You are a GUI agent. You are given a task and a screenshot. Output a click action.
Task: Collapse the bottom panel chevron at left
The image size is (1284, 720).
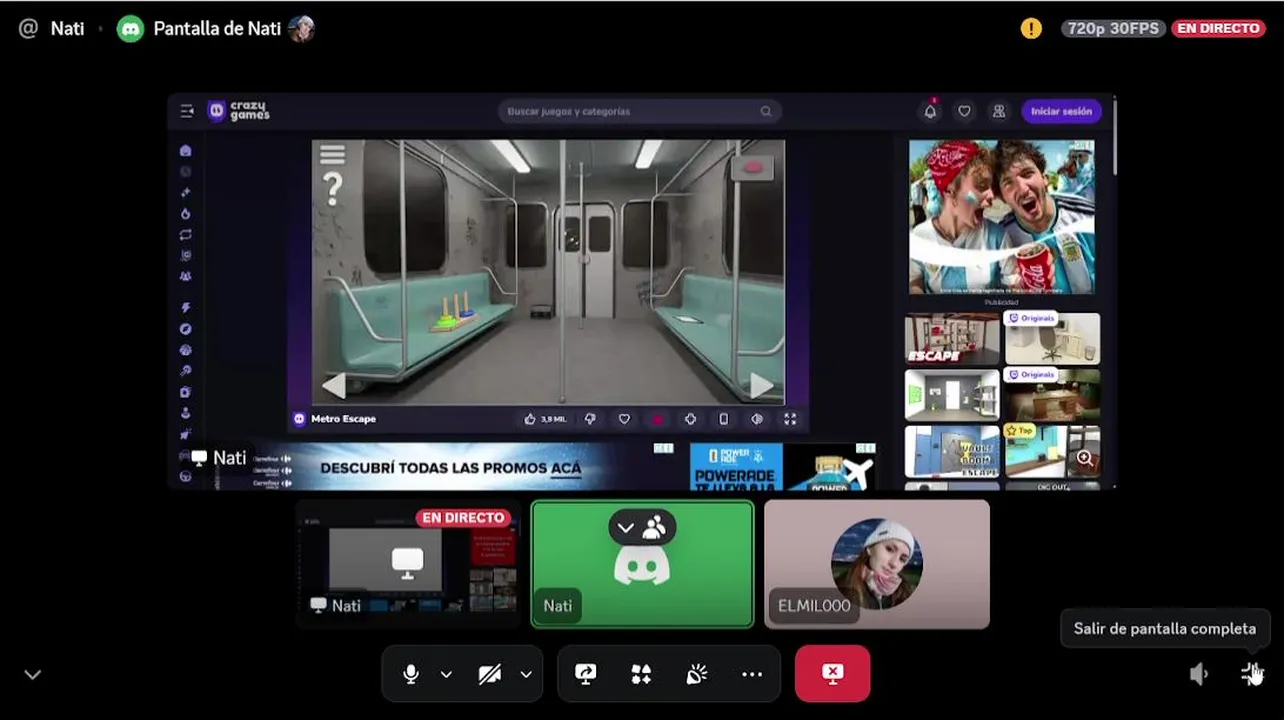33,675
